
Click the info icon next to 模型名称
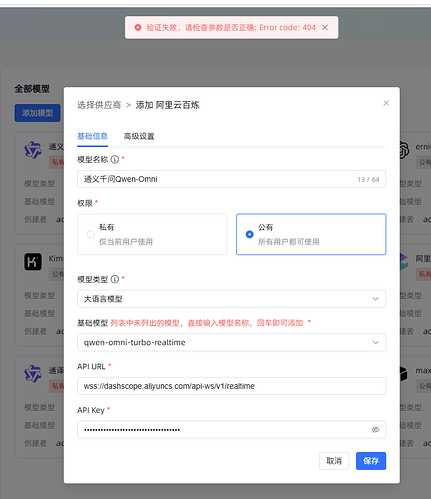(x=115, y=160)
